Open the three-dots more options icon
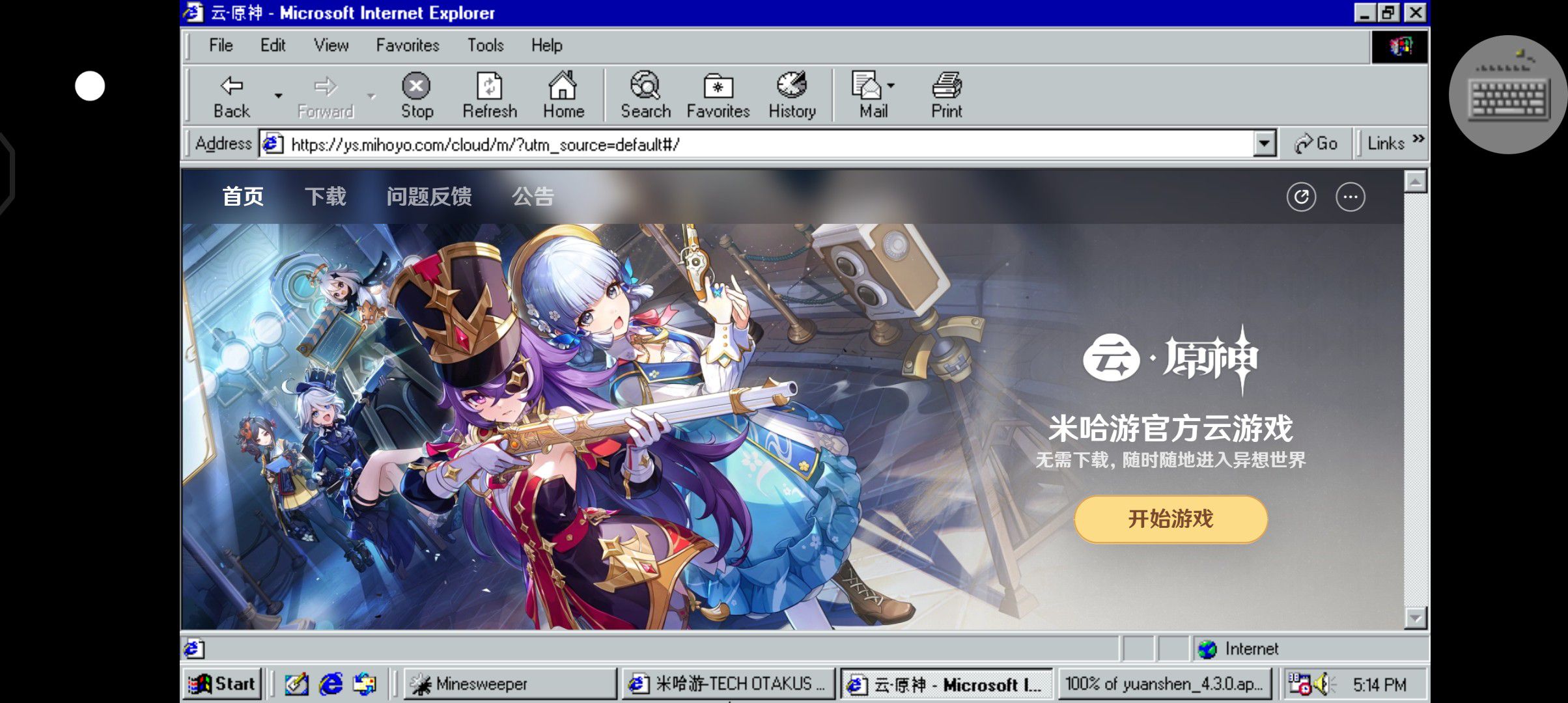1568x703 pixels. point(1351,197)
